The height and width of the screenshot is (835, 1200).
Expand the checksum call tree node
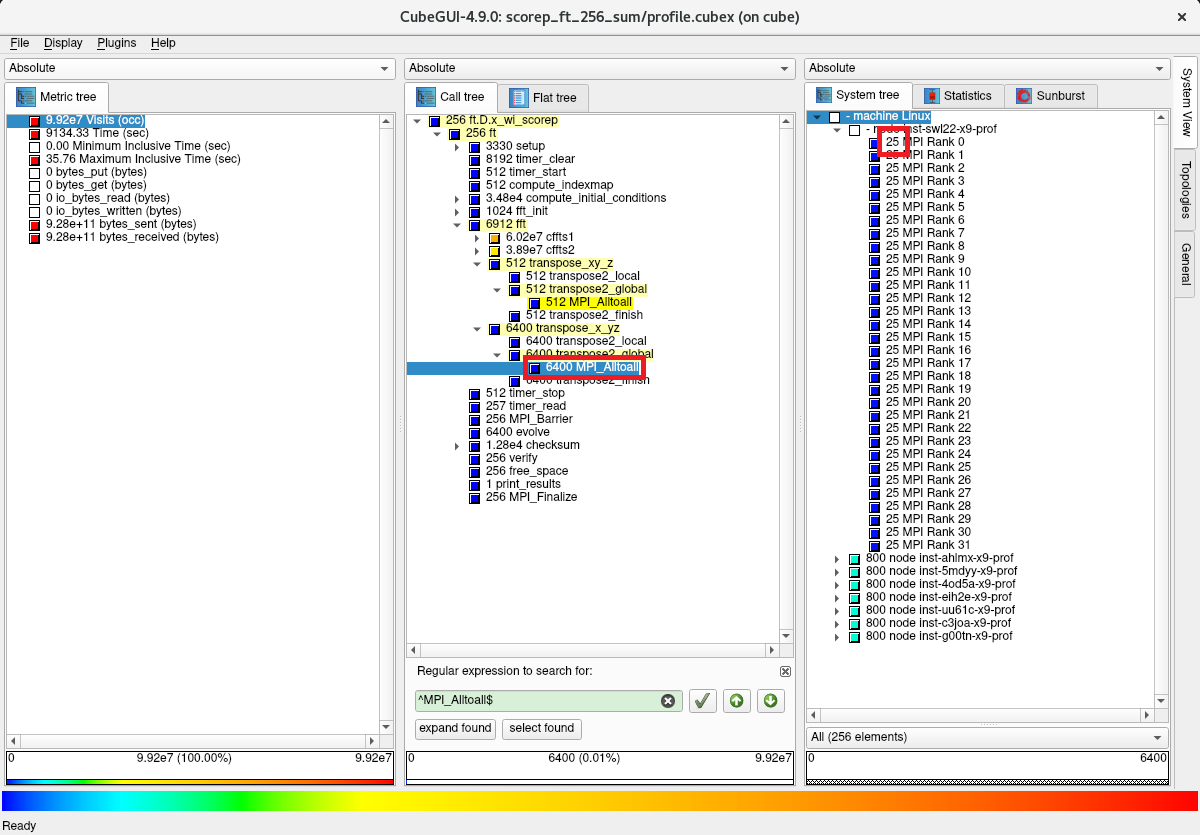[x=457, y=446]
